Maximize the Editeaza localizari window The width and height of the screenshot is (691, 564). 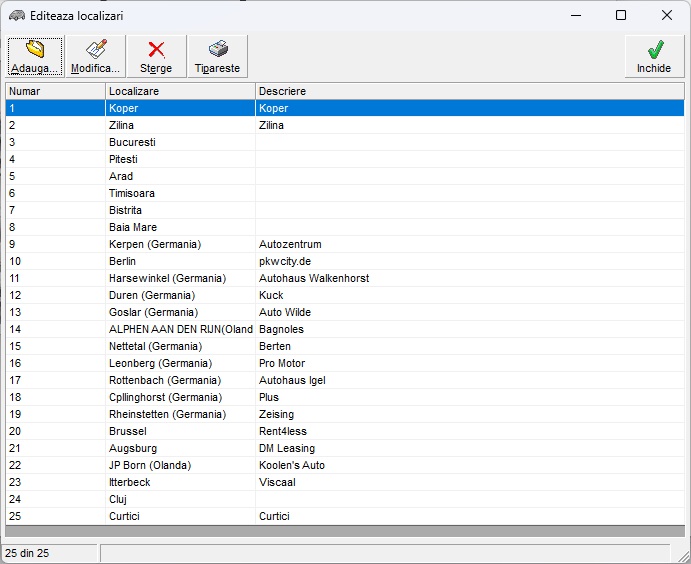tap(621, 15)
